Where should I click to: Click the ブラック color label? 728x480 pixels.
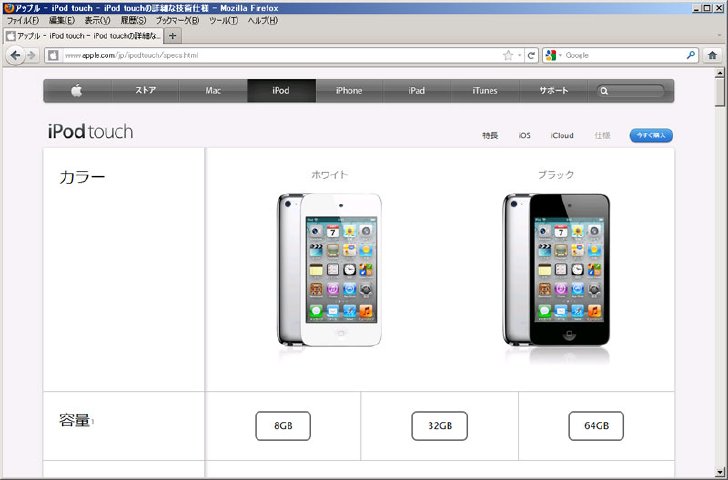tap(556, 175)
